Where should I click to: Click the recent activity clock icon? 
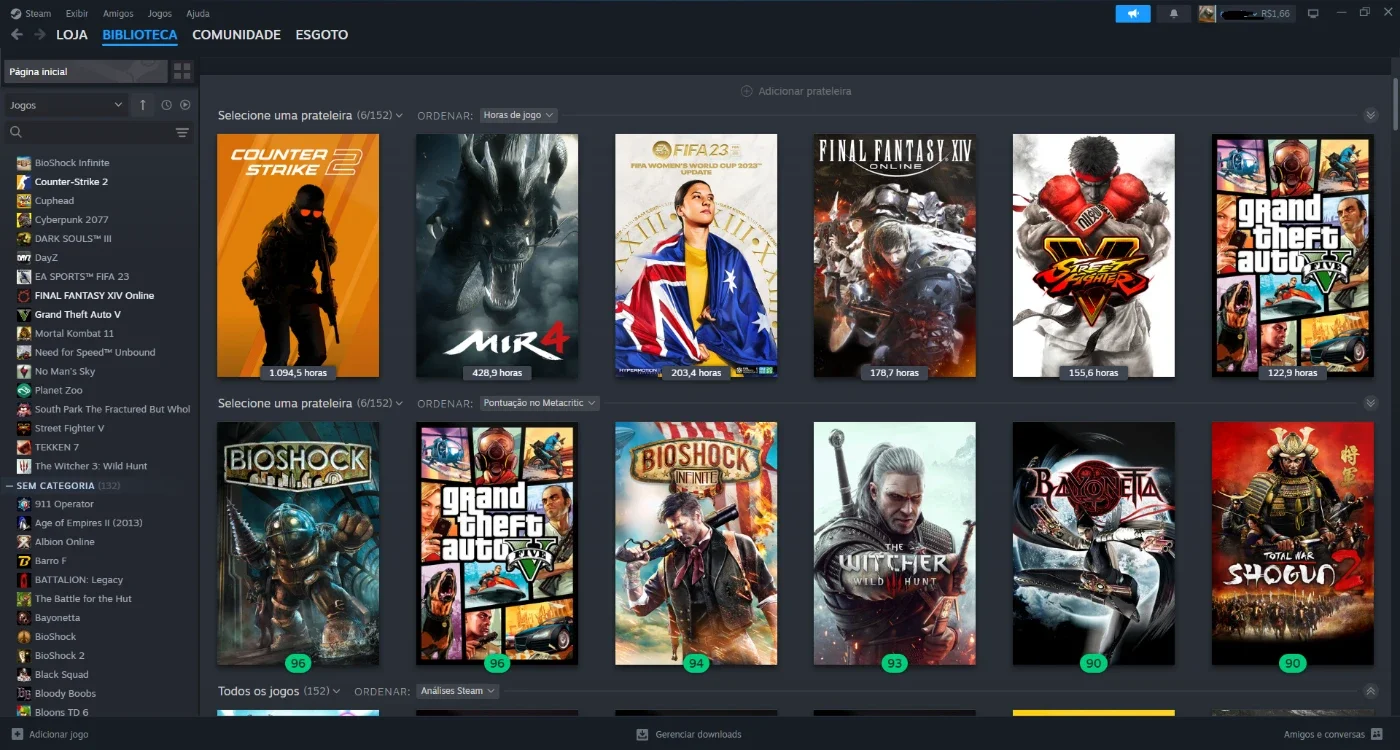tap(167, 105)
